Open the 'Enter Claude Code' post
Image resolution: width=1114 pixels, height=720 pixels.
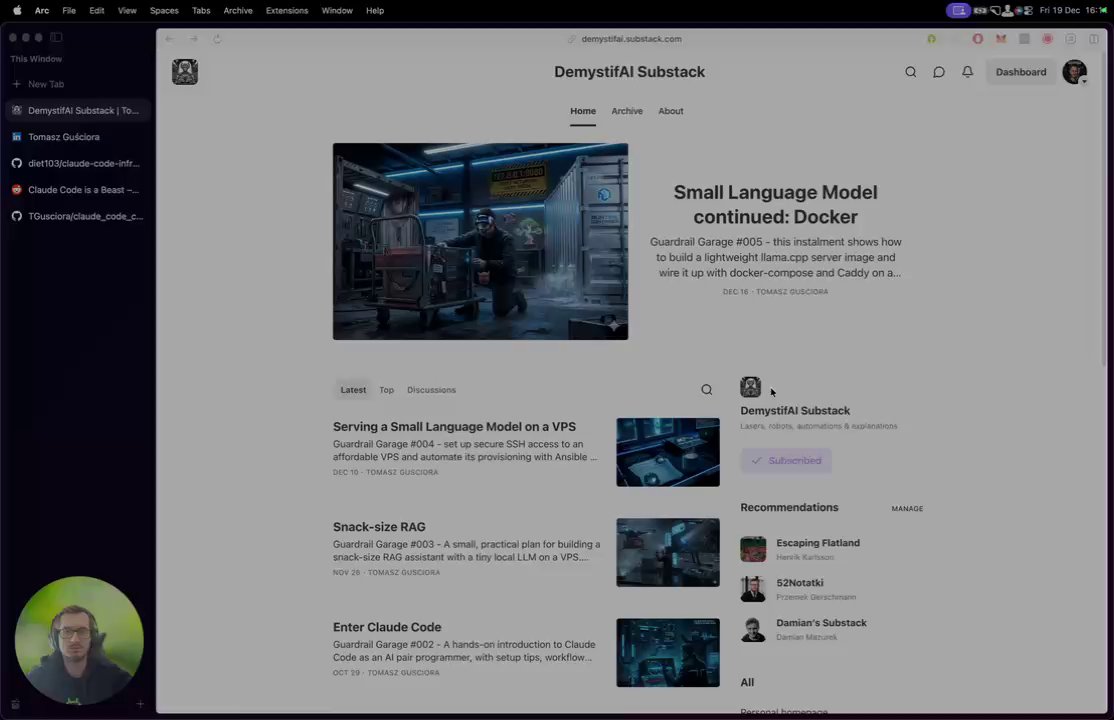pos(386,627)
